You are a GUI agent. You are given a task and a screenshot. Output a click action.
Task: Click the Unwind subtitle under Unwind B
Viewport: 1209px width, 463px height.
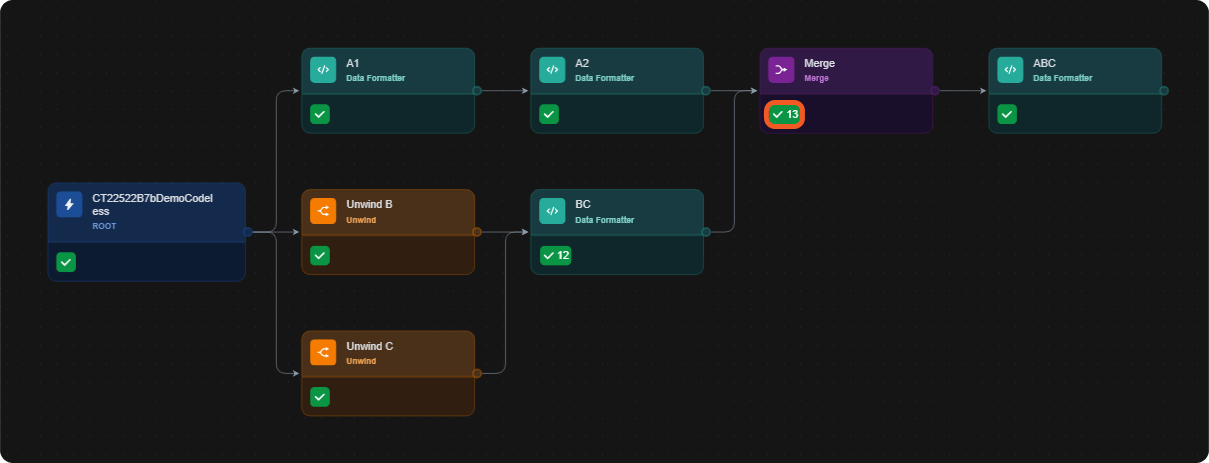pyautogui.click(x=361, y=220)
